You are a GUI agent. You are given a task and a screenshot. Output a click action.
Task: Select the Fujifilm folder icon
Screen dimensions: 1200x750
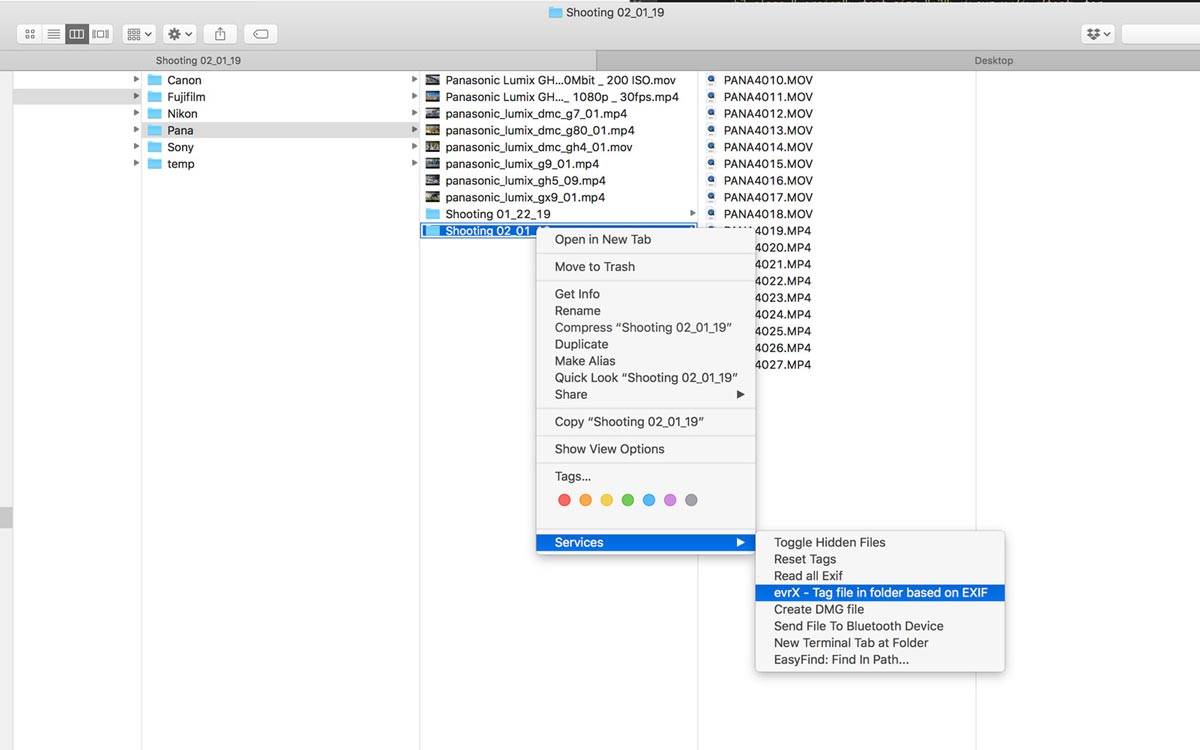click(155, 97)
